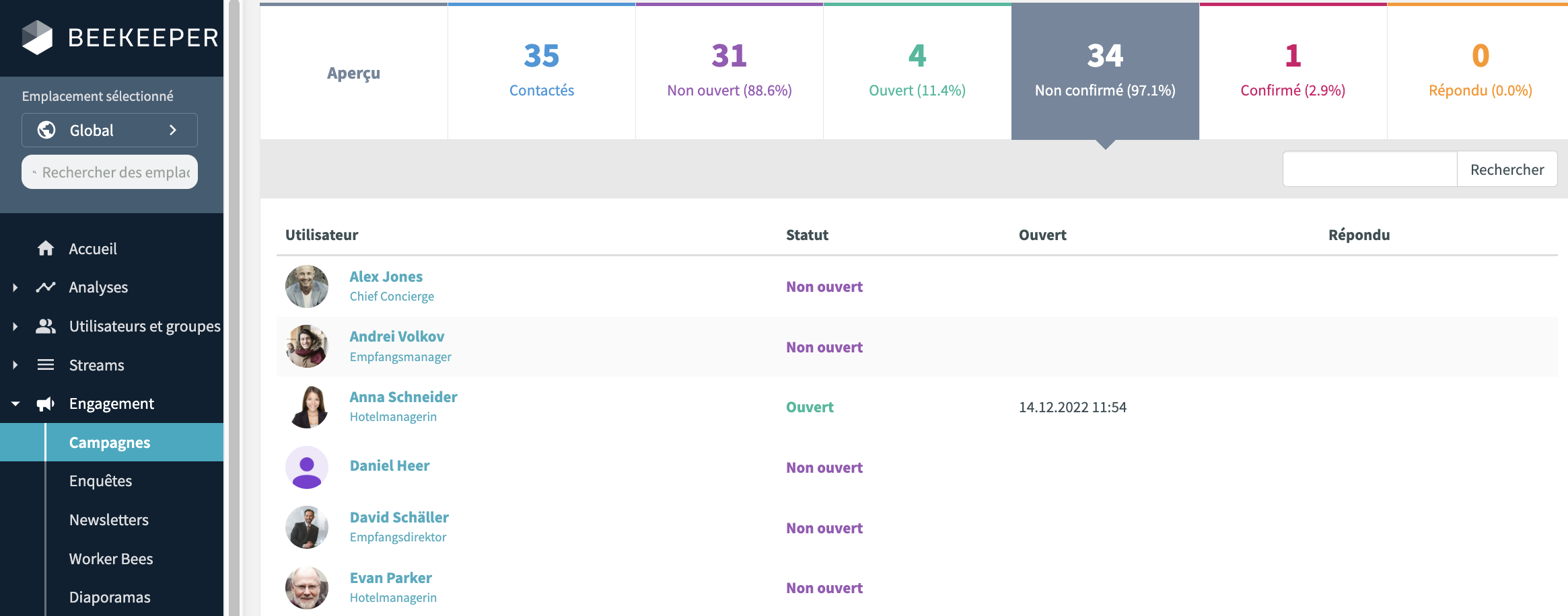Open the Newsletters menu item

pyautogui.click(x=109, y=520)
